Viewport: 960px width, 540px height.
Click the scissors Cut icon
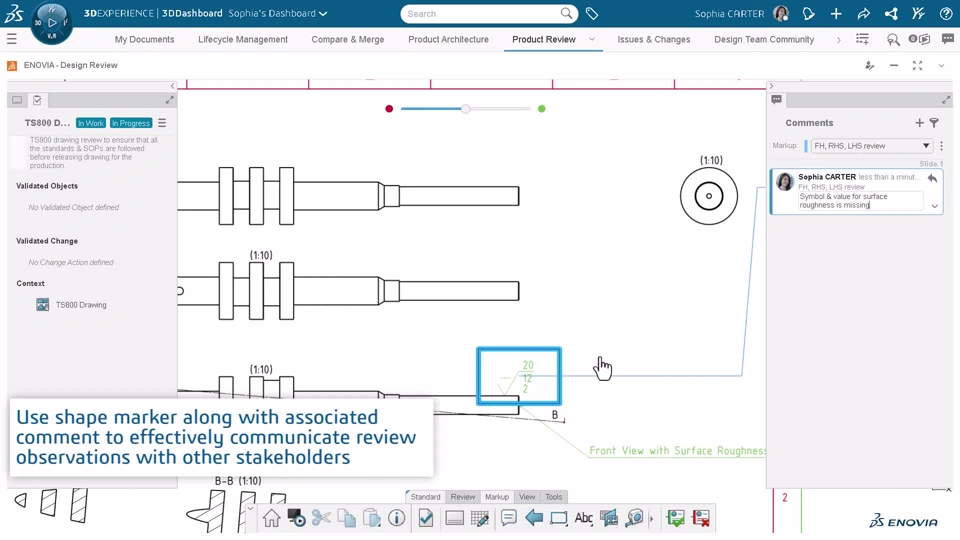(x=321, y=518)
